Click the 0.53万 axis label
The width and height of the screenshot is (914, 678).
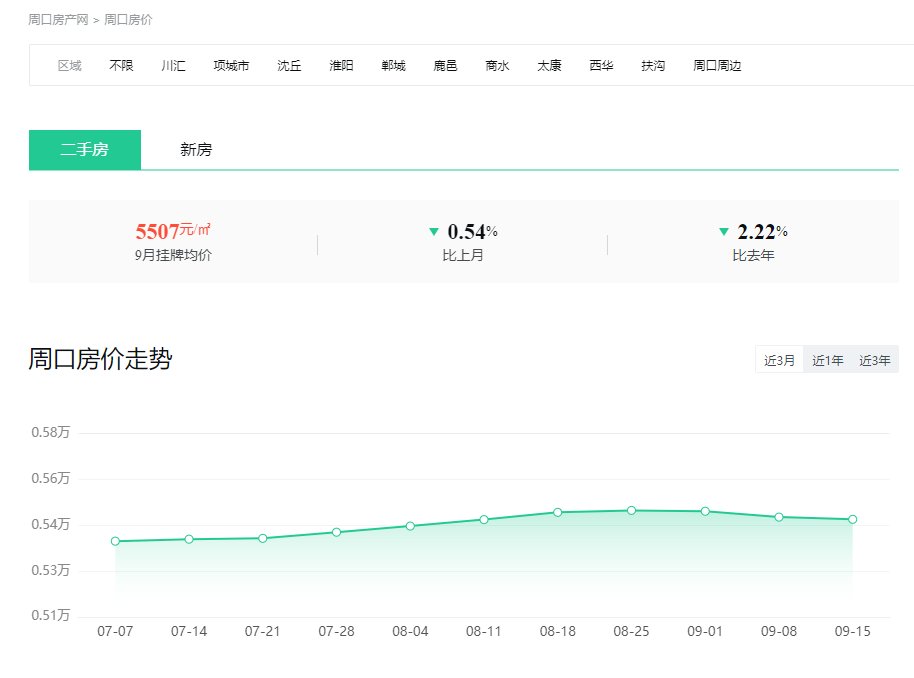coord(51,570)
